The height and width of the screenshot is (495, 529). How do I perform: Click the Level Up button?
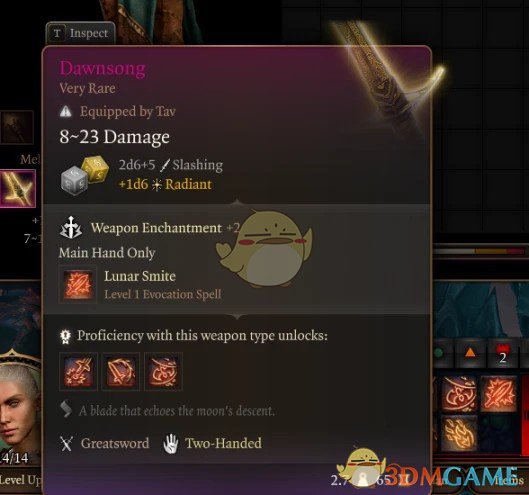(x=21, y=480)
